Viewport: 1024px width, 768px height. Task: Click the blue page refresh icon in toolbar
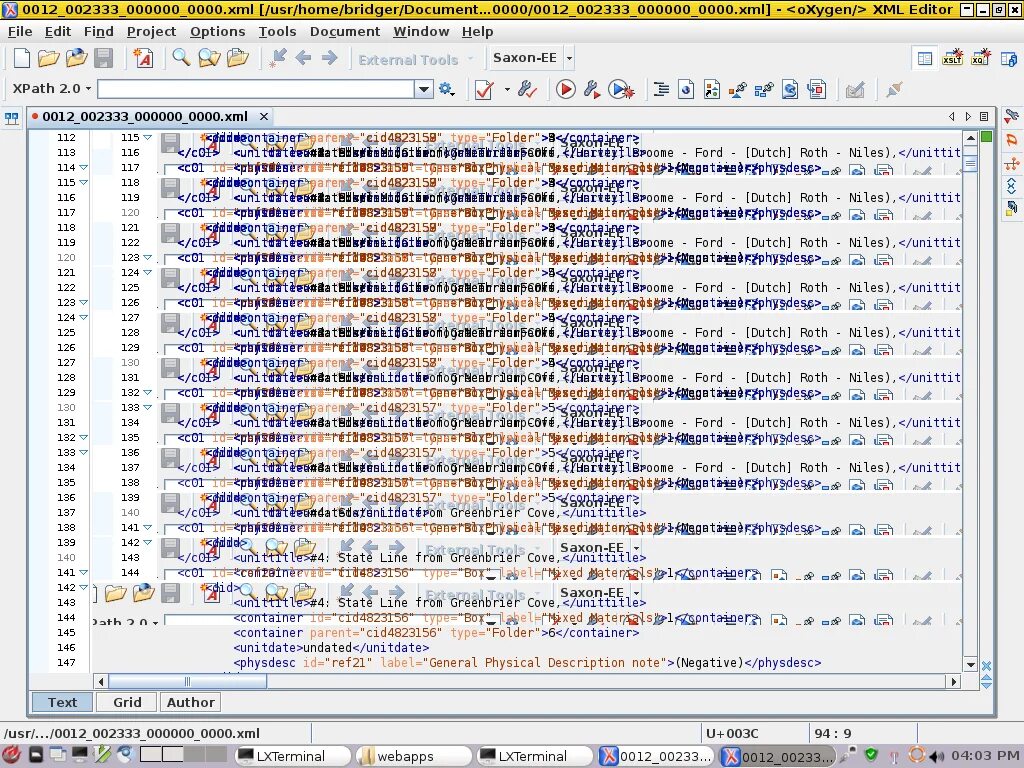(x=790, y=89)
